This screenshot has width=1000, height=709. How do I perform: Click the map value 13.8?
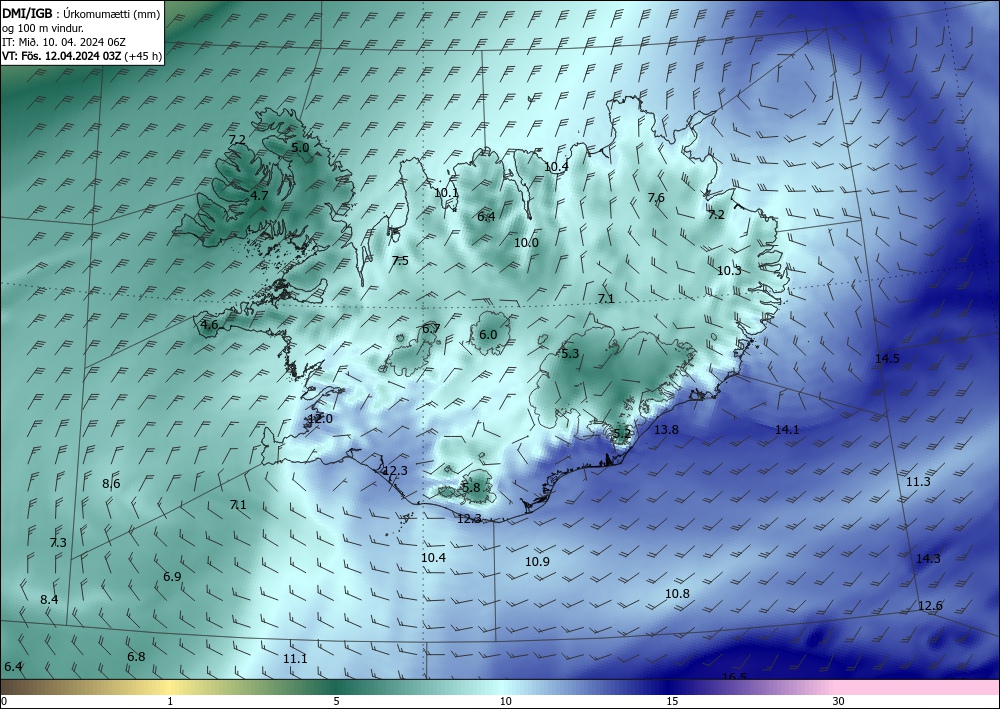pyautogui.click(x=666, y=430)
